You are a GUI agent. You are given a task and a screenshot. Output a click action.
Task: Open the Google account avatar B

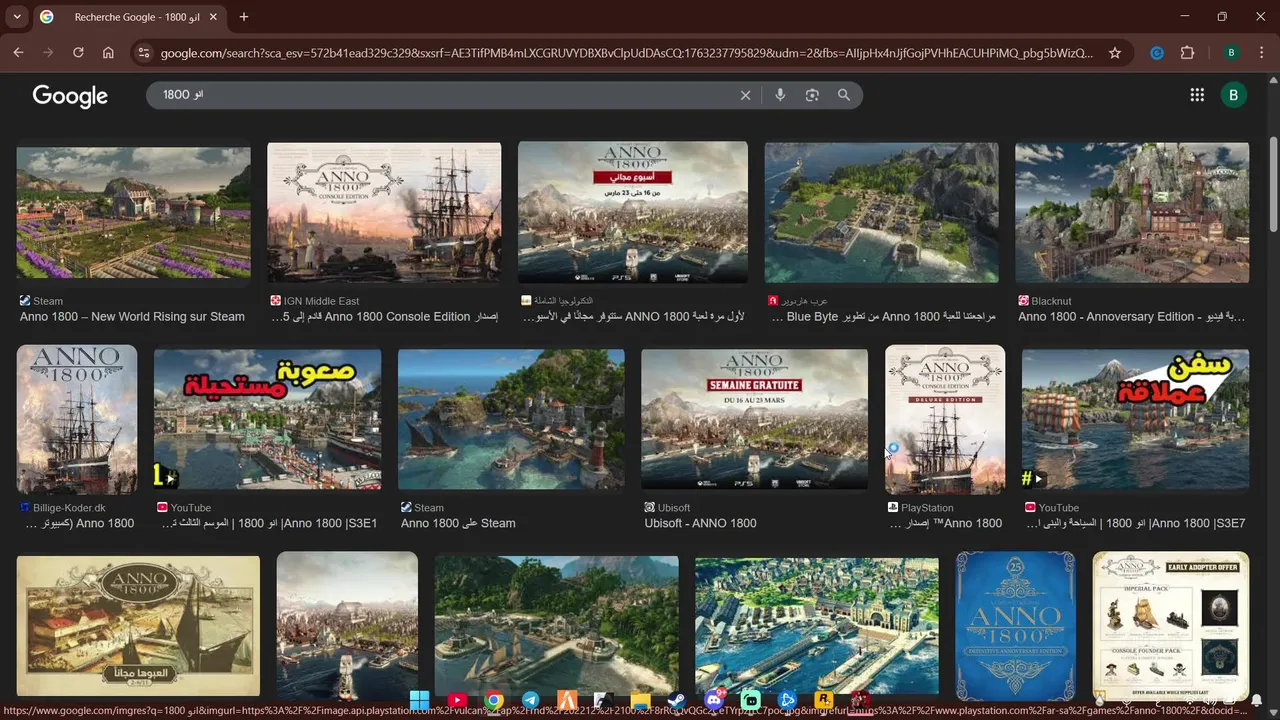pyautogui.click(x=1233, y=95)
